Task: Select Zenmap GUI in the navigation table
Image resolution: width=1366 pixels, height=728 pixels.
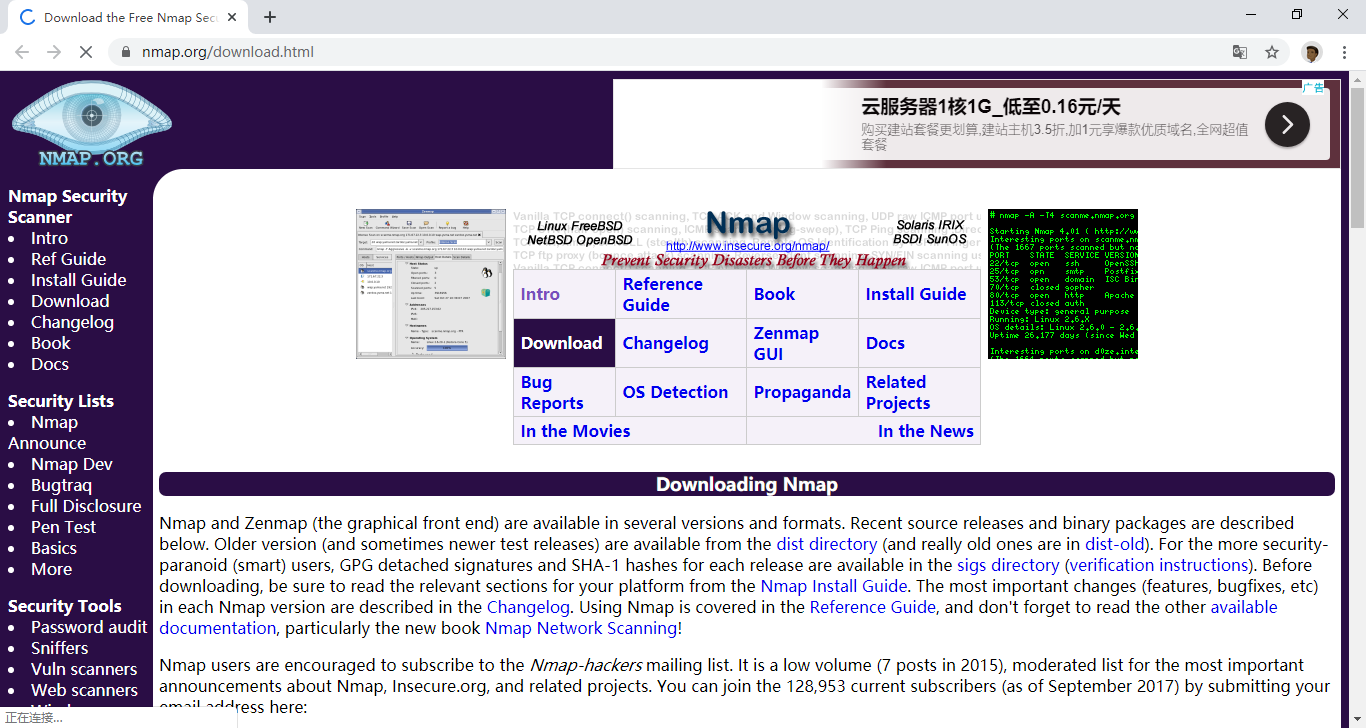Action: coord(786,343)
